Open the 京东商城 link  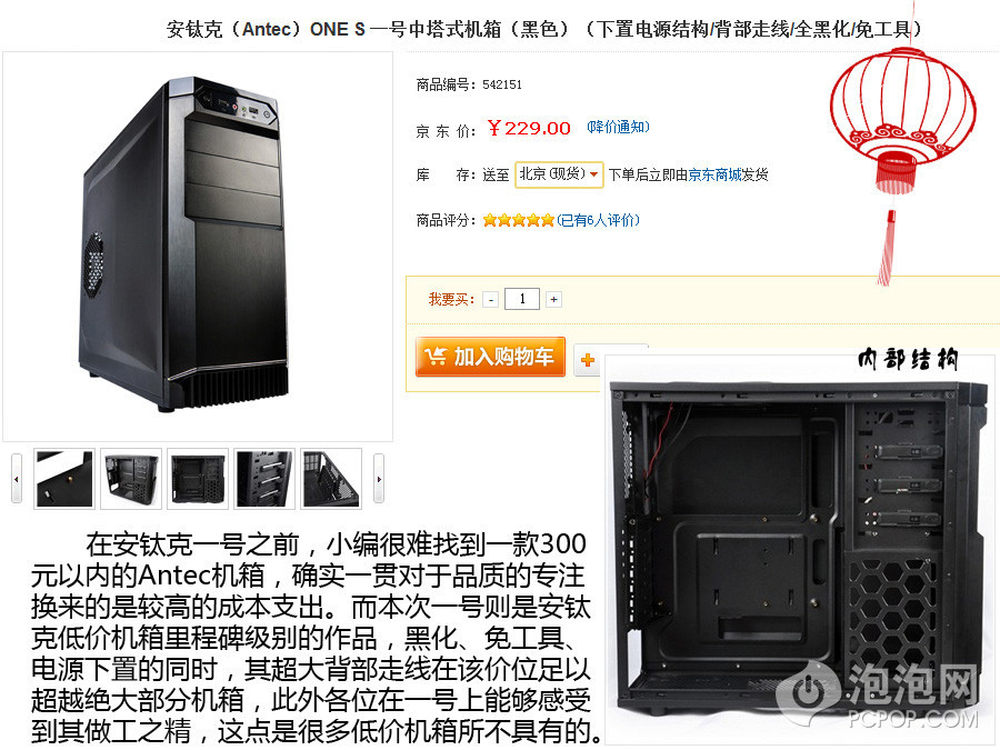pyautogui.click(x=715, y=174)
